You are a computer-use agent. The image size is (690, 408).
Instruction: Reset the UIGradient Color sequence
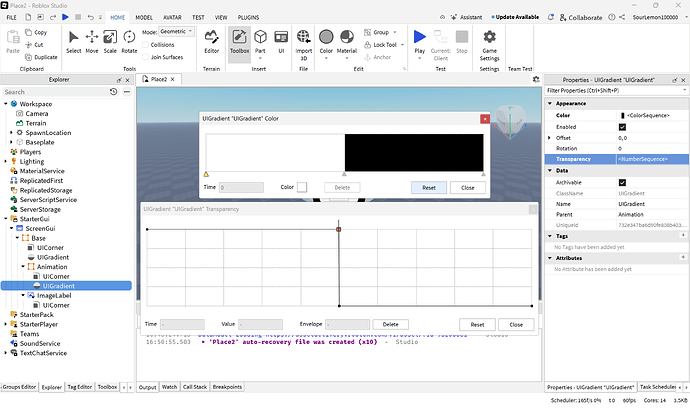(x=429, y=187)
